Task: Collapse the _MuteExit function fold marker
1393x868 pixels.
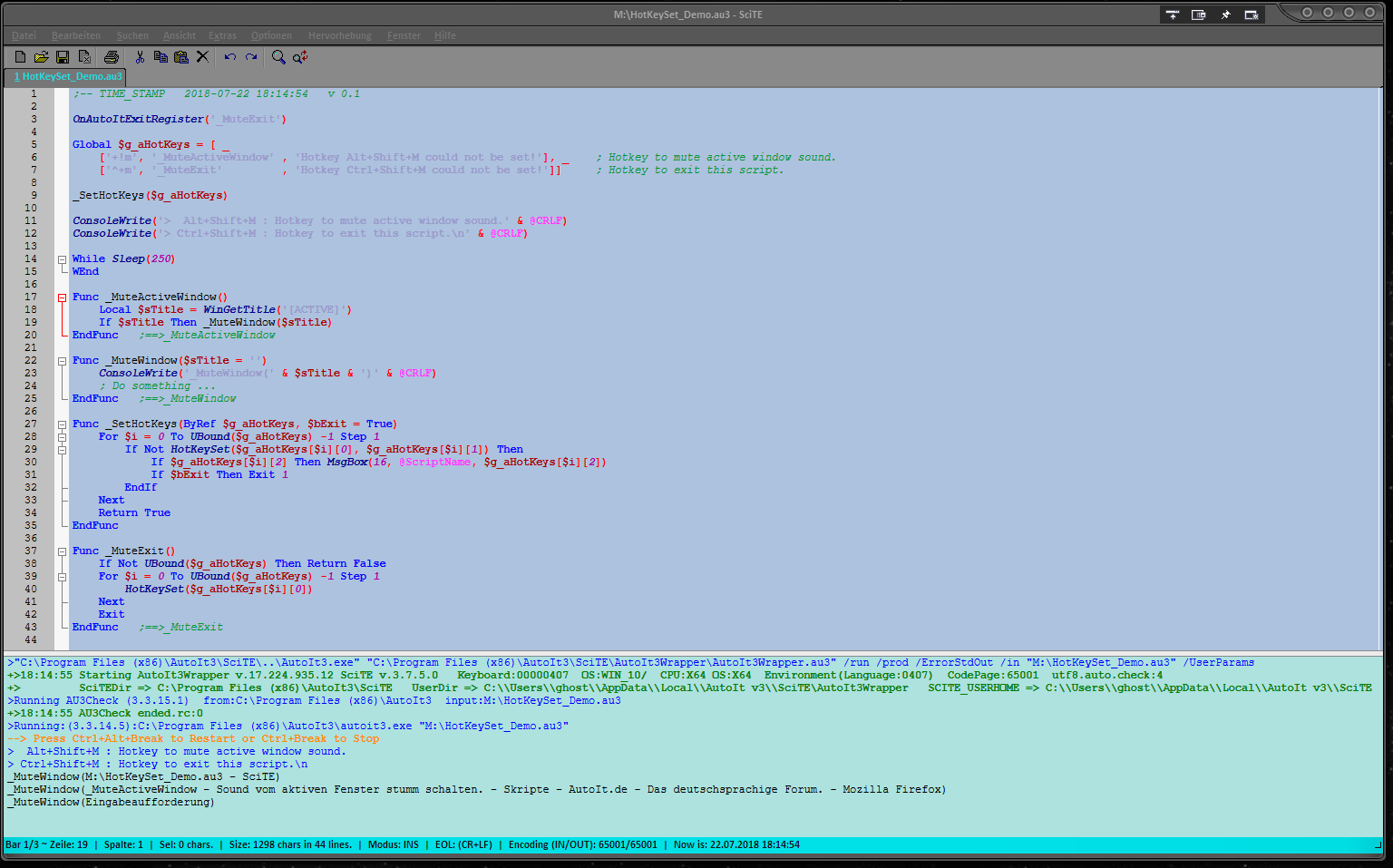Action: tap(62, 551)
